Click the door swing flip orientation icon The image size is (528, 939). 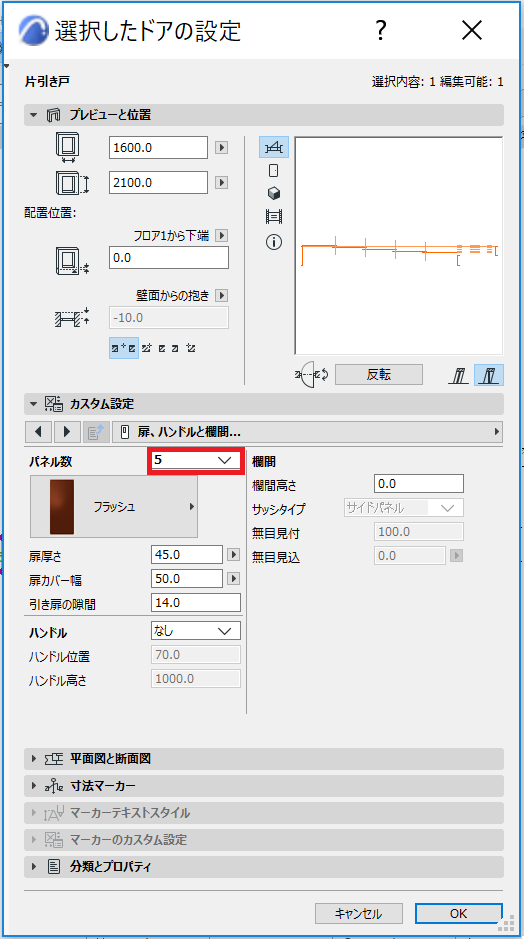coord(311,375)
